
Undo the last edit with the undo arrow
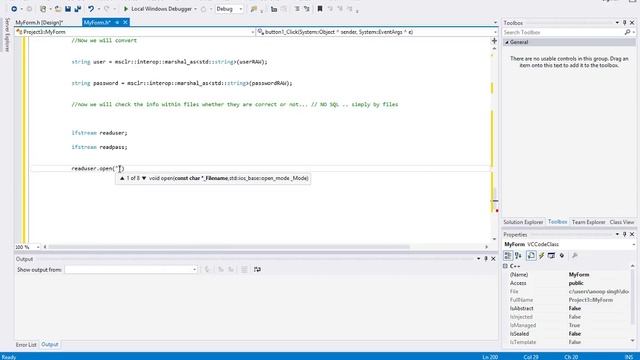pos(91,9)
